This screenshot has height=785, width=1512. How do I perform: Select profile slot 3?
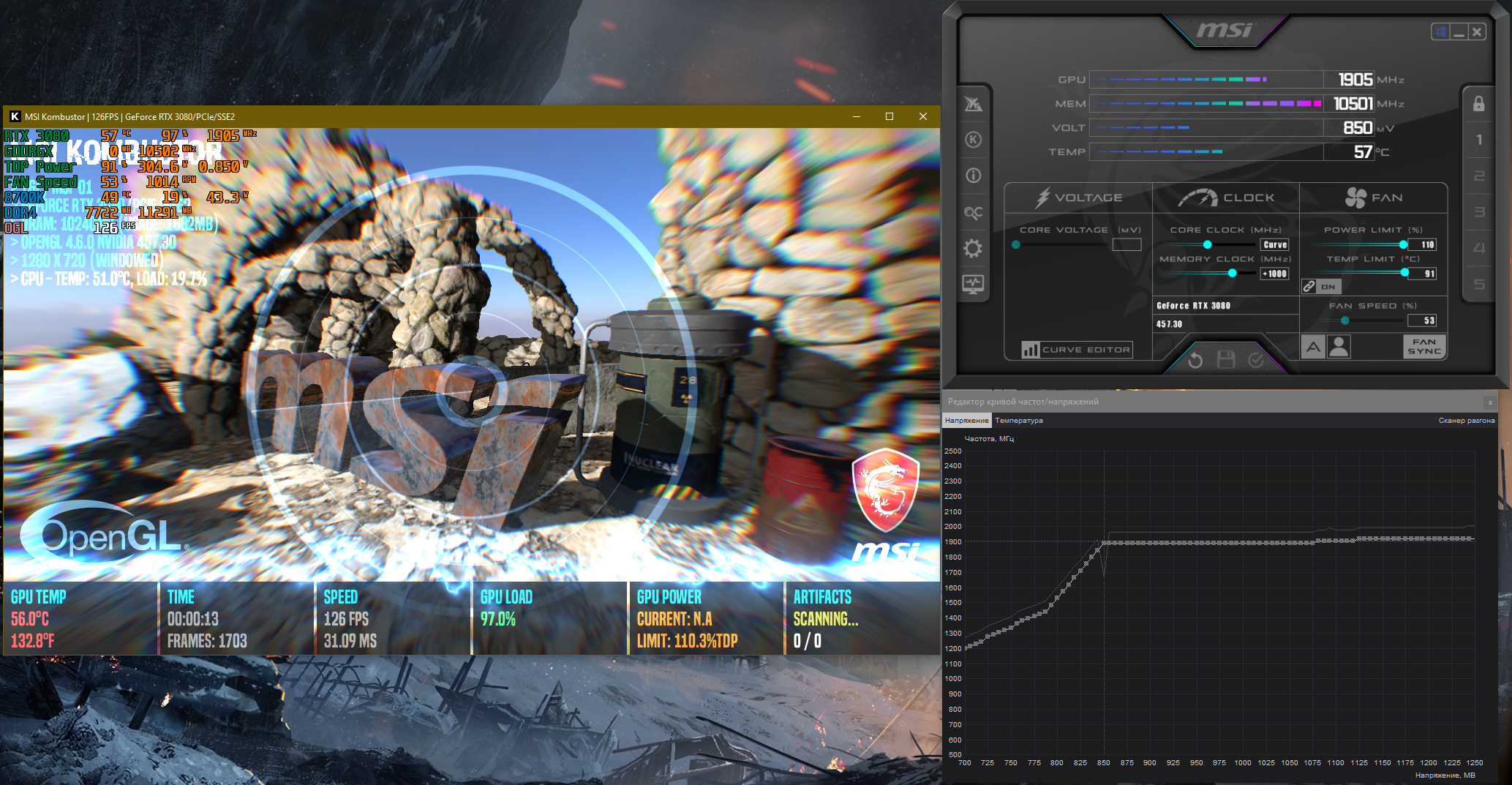1478,212
